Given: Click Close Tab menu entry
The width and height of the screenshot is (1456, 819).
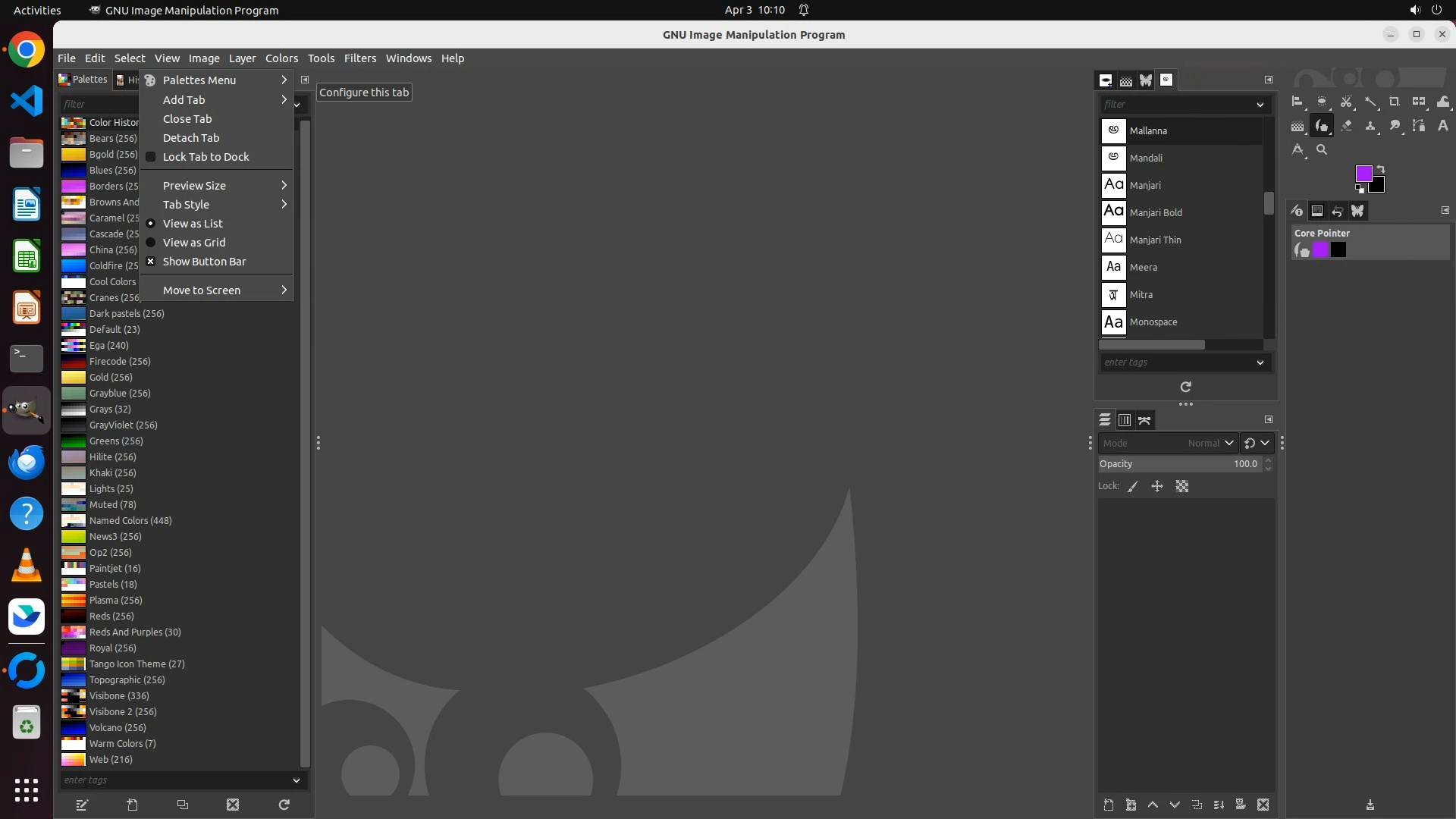Looking at the screenshot, I should (x=187, y=119).
